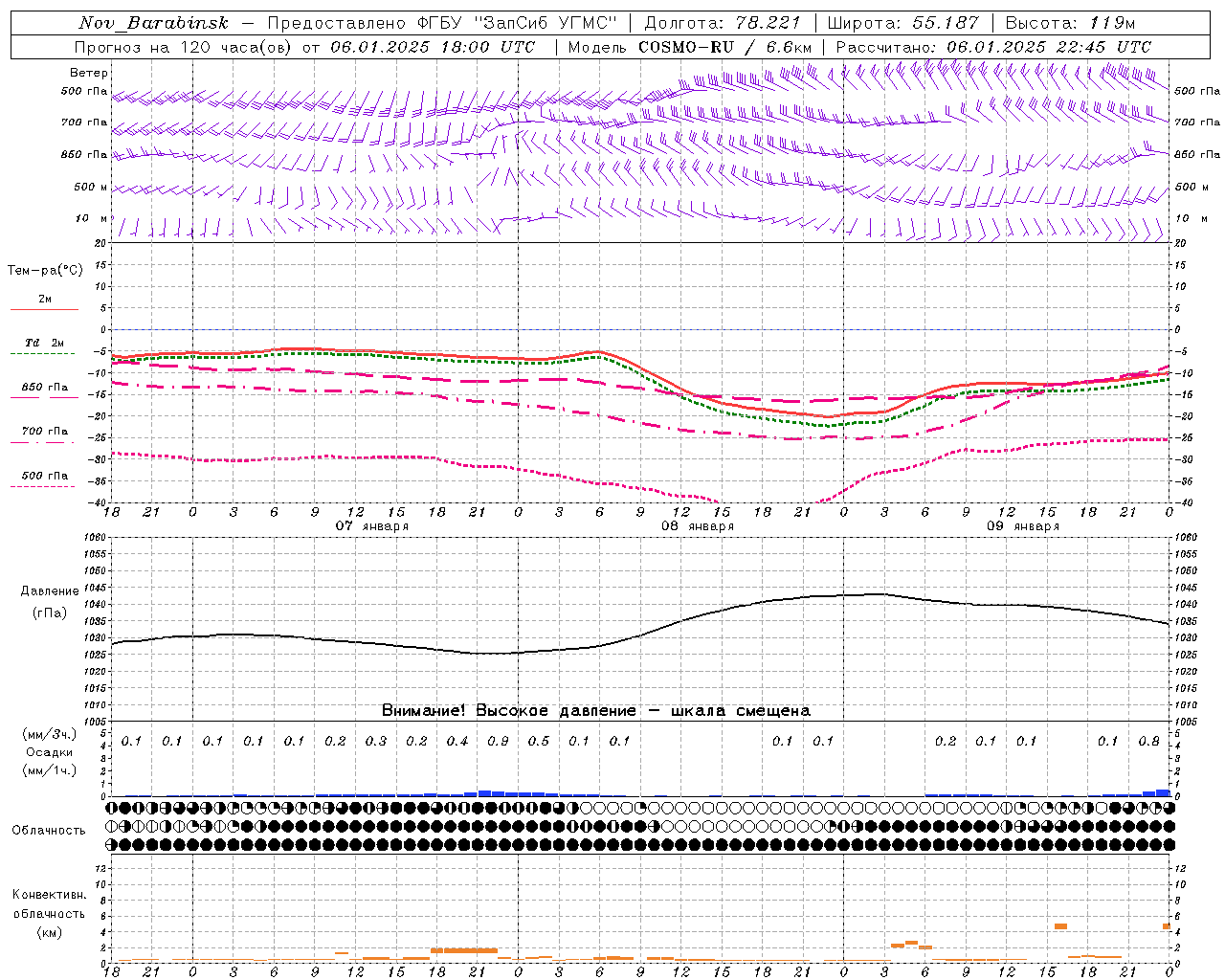Click the station name Nov_Barabinsk
Viewport: 1225px width, 980px height.
(153, 24)
